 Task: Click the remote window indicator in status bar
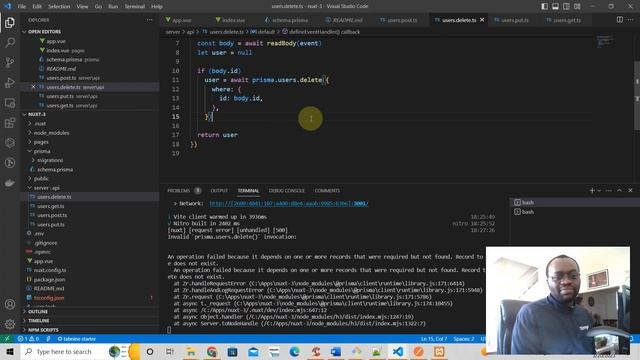(6, 339)
